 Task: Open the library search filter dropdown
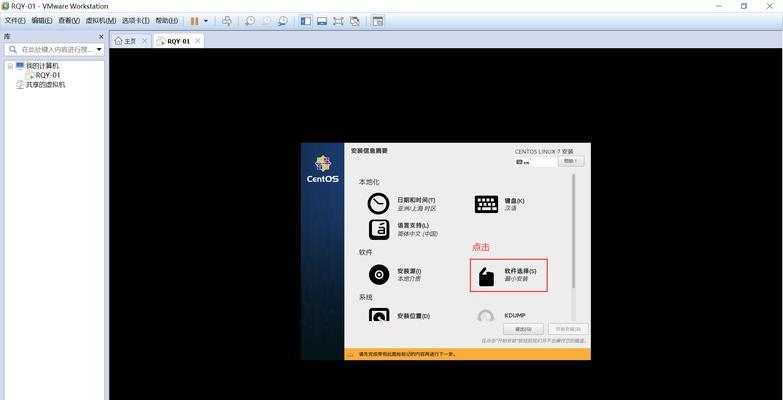coord(99,49)
